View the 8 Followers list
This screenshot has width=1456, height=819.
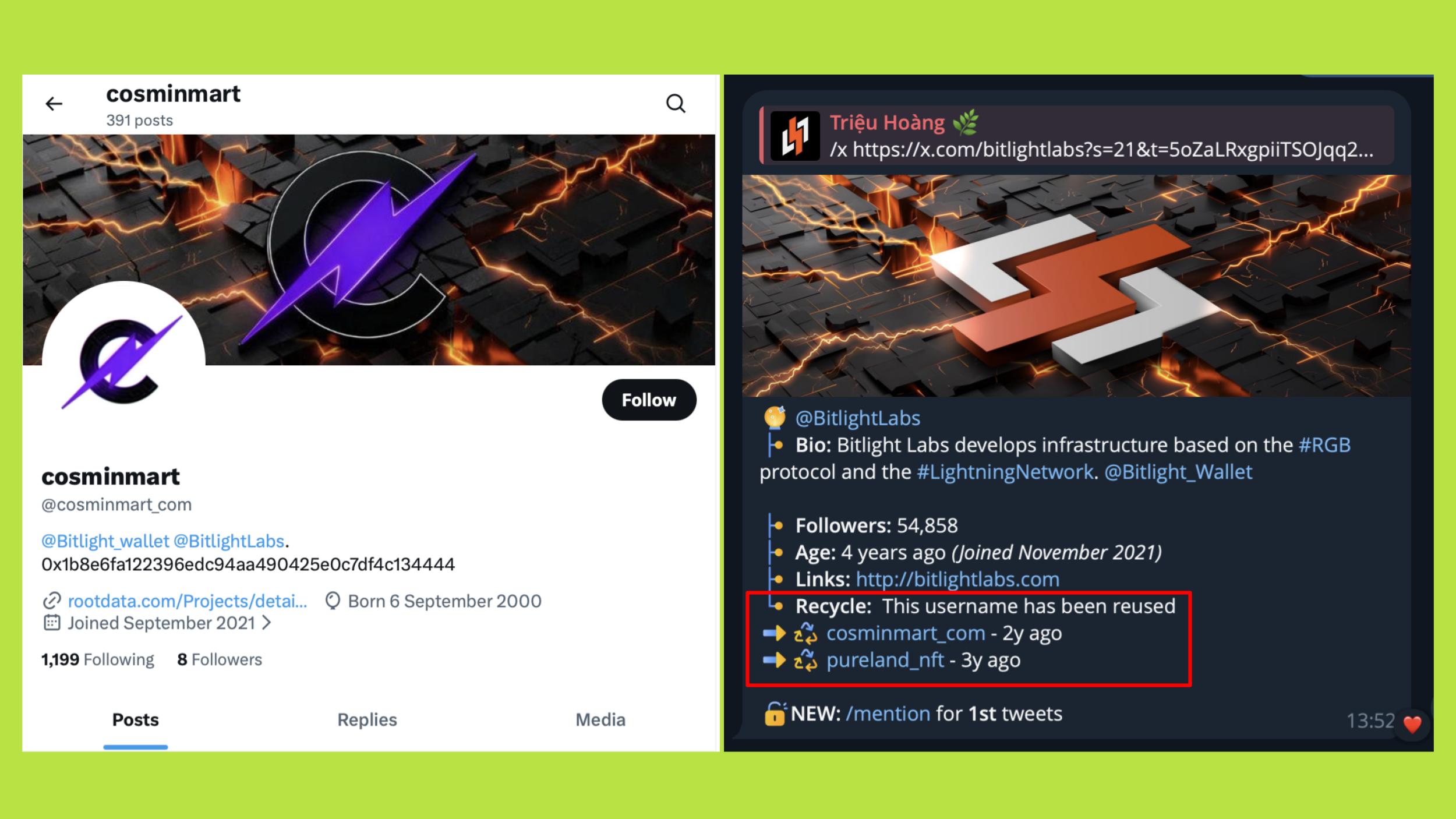pos(220,659)
